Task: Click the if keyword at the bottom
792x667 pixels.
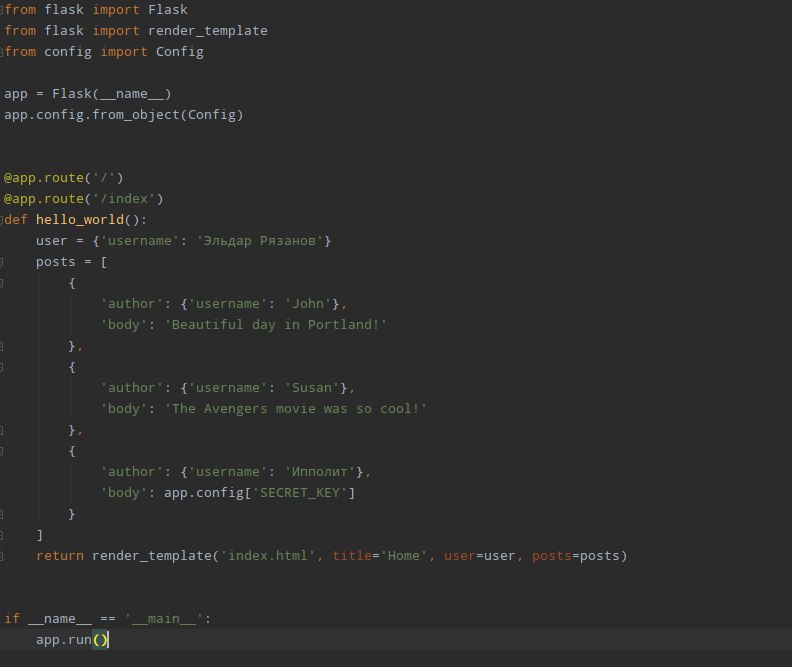Action: click(x=12, y=619)
